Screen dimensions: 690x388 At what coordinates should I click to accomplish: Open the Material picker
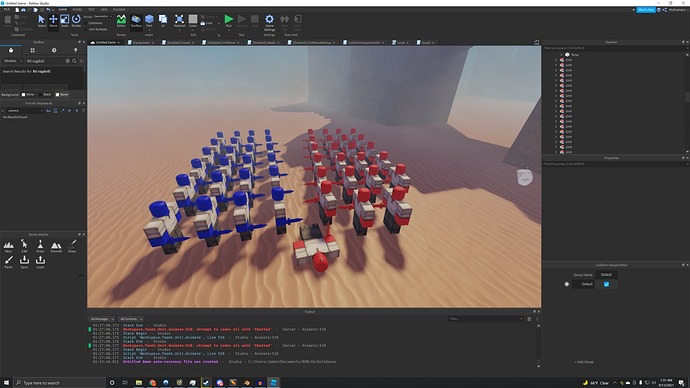(179, 21)
